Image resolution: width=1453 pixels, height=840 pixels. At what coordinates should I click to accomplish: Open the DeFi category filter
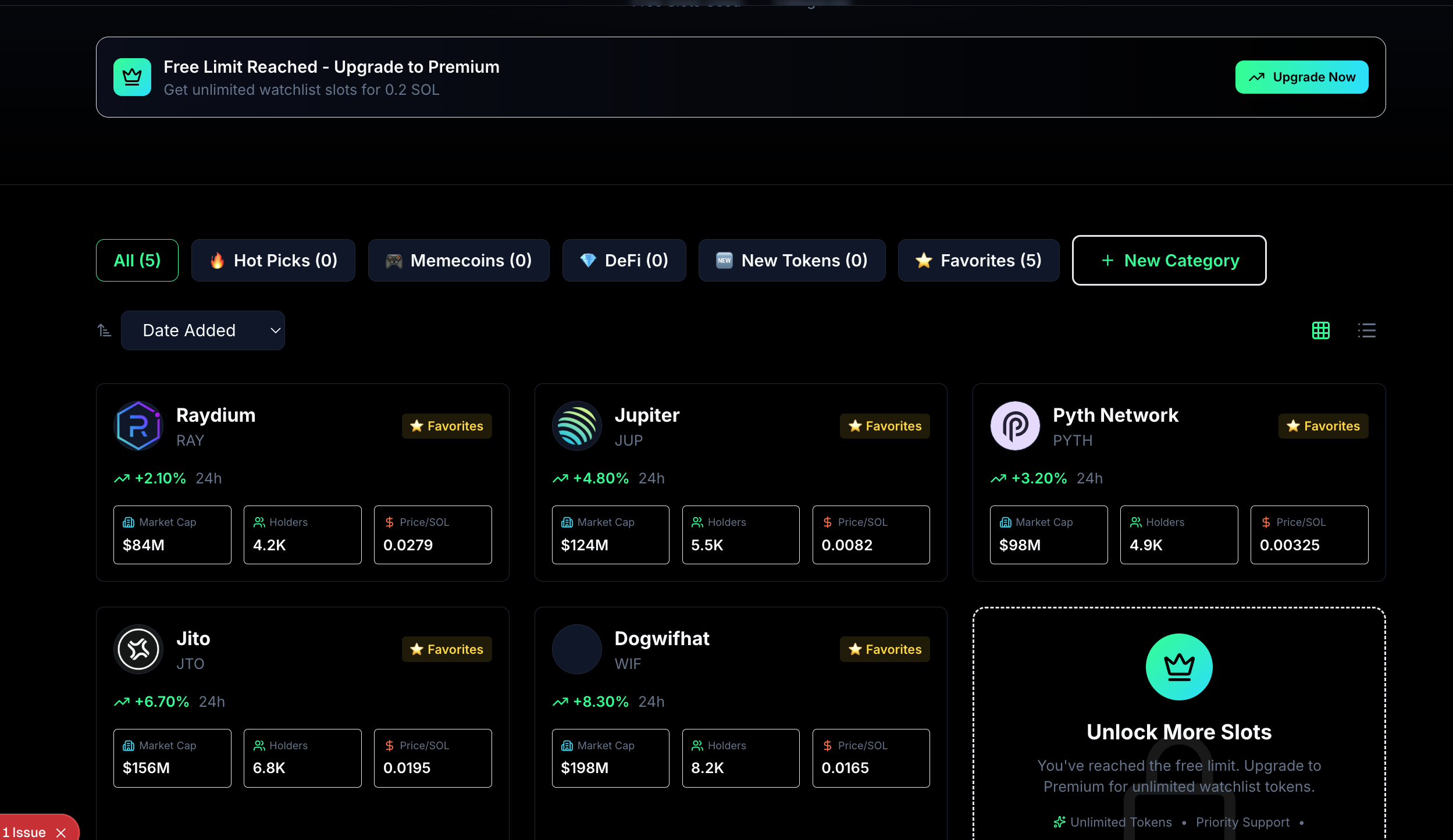pyautogui.click(x=623, y=260)
